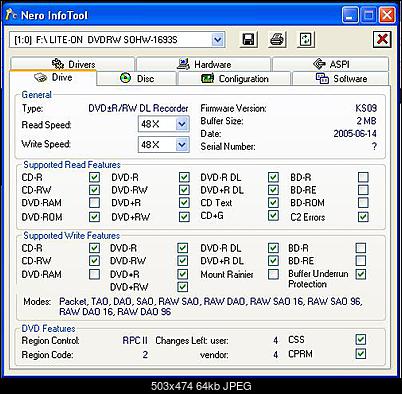Click the Nero InfoTool title bar icon
This screenshot has width=402, height=394.
click(11, 15)
